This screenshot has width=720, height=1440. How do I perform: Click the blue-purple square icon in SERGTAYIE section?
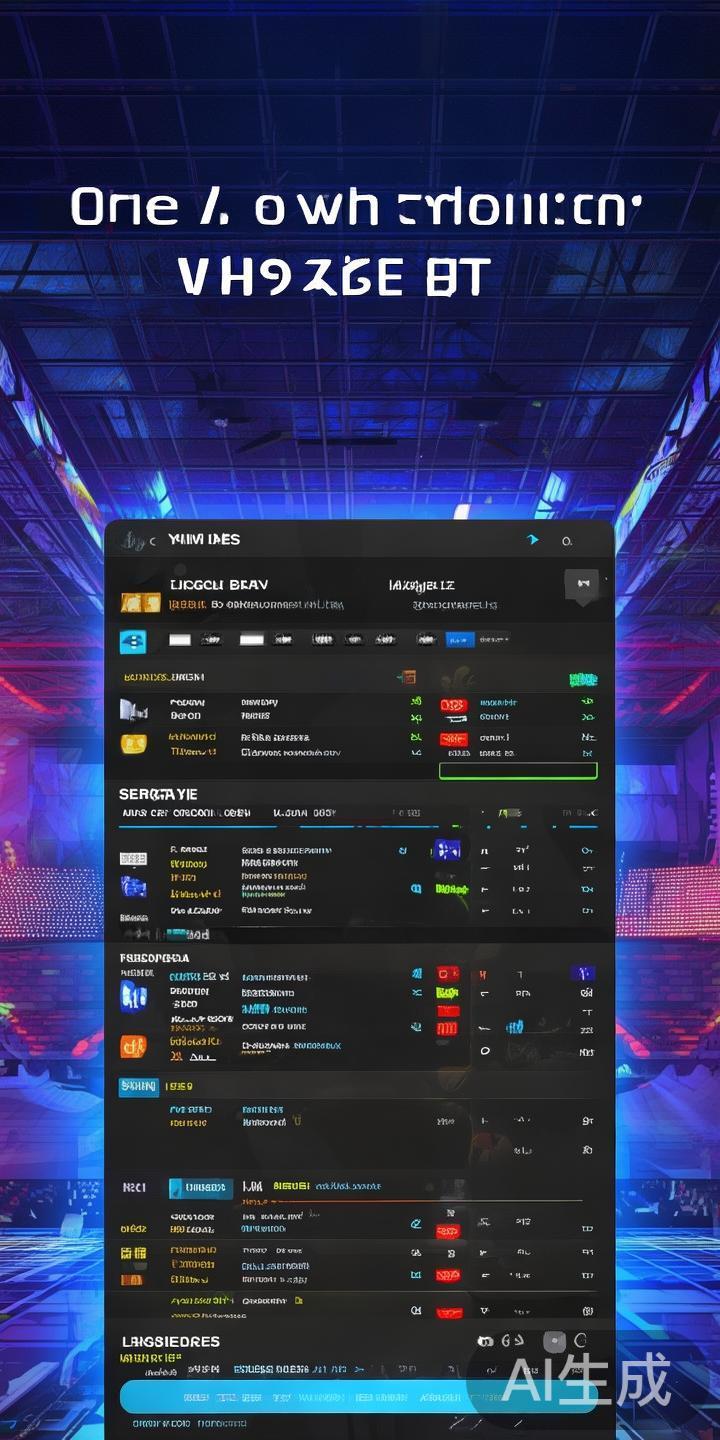pos(446,850)
